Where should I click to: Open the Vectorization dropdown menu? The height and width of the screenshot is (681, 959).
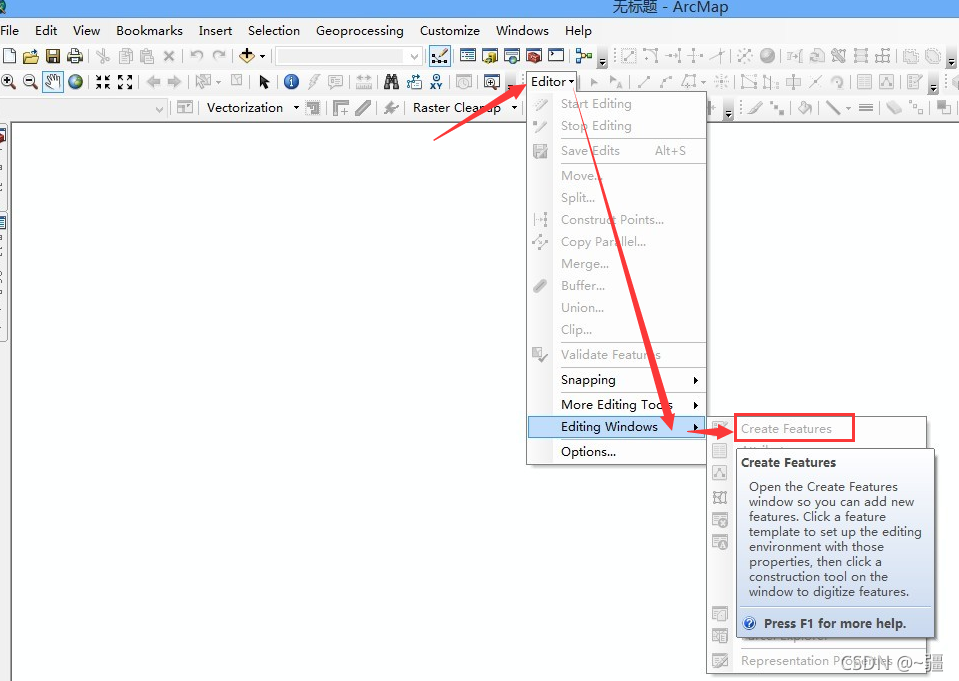253,108
